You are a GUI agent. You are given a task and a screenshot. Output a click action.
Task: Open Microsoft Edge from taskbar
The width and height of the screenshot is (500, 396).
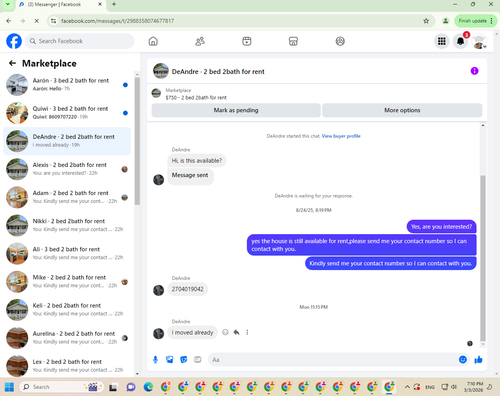pos(148,387)
